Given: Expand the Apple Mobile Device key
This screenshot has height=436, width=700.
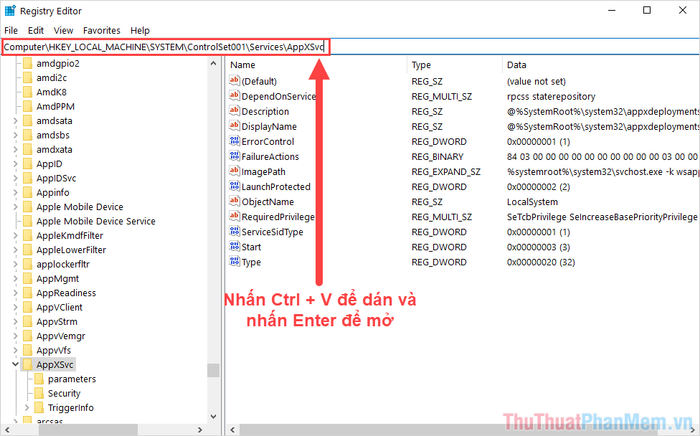Looking at the screenshot, I should coord(15,207).
